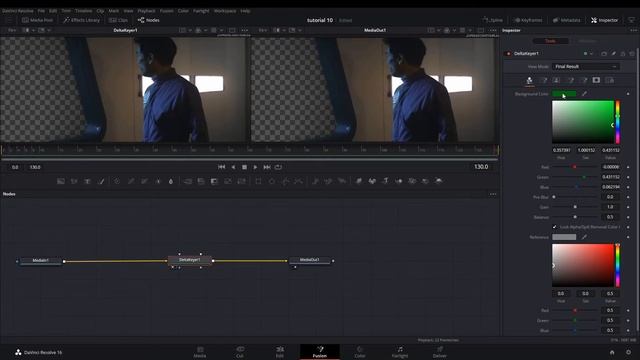Open the Workspace menu
This screenshot has height=360, width=640.
(x=225, y=11)
